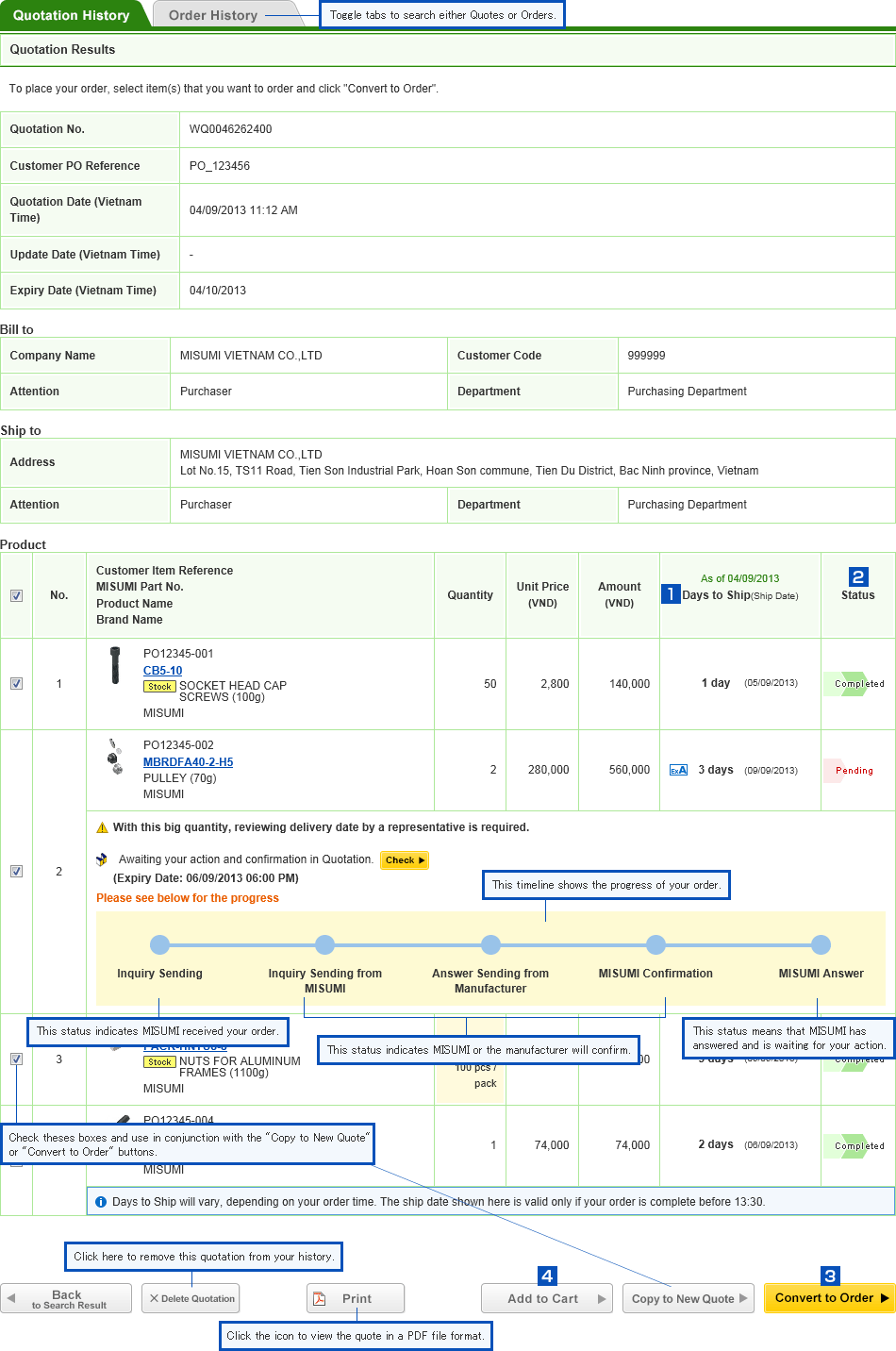Image resolution: width=896 pixels, height=1351 pixels.
Task: Select the Quotation History tab
Action: pos(72,15)
